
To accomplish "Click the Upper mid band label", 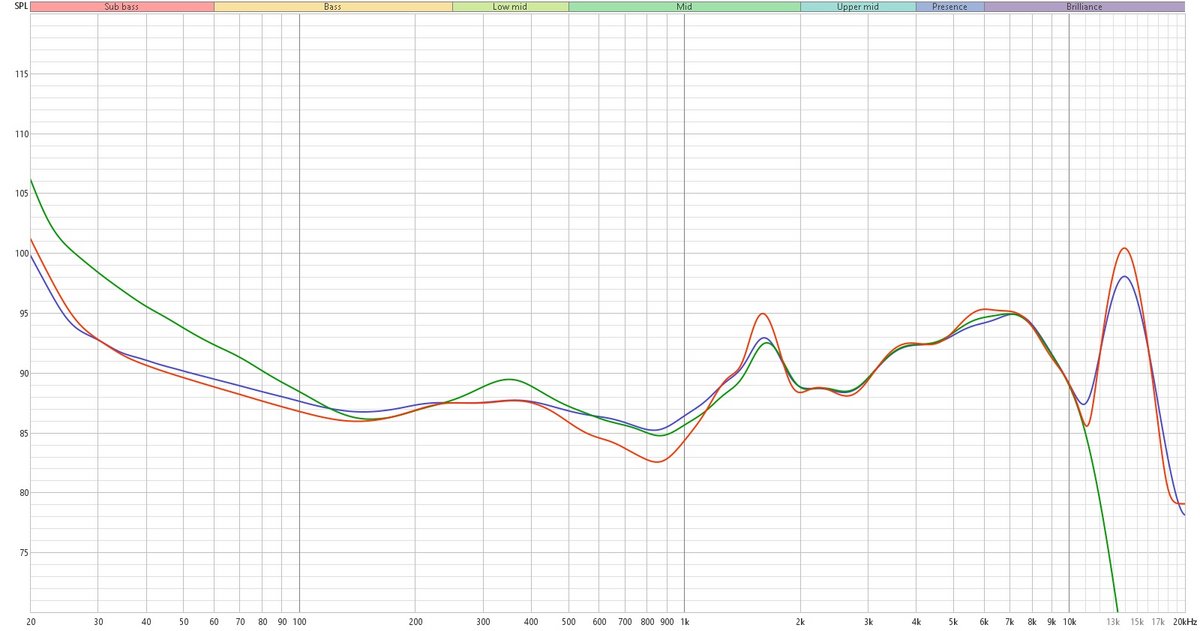I will (x=857, y=7).
